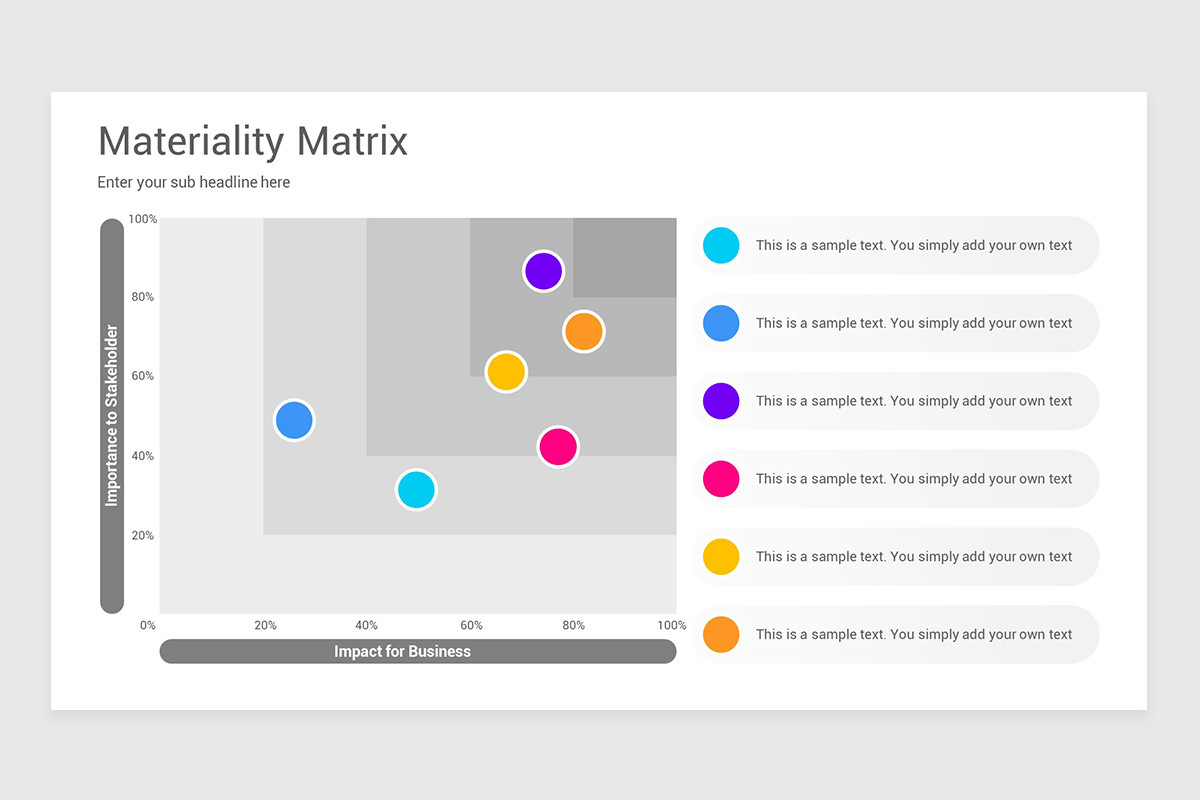Screen dimensions: 1200x800
Task: Select the blue circle in the legend
Action: pos(721,323)
